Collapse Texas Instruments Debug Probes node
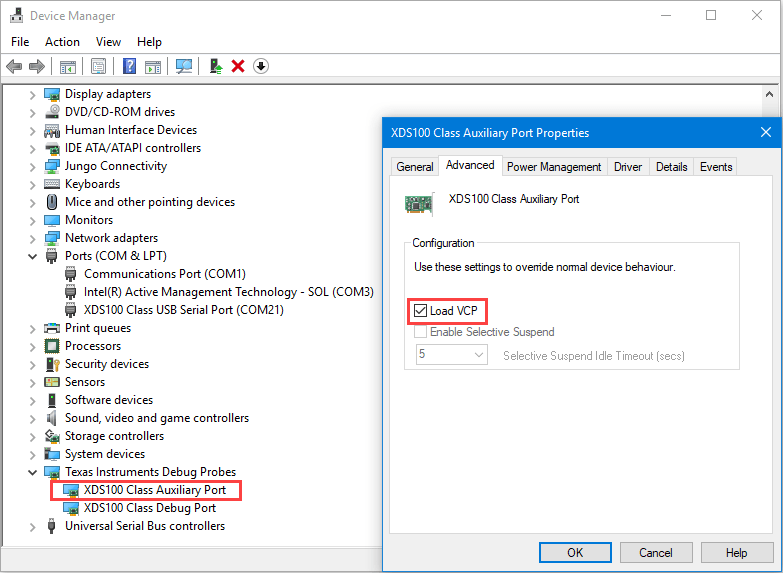783x573 pixels. coord(32,472)
